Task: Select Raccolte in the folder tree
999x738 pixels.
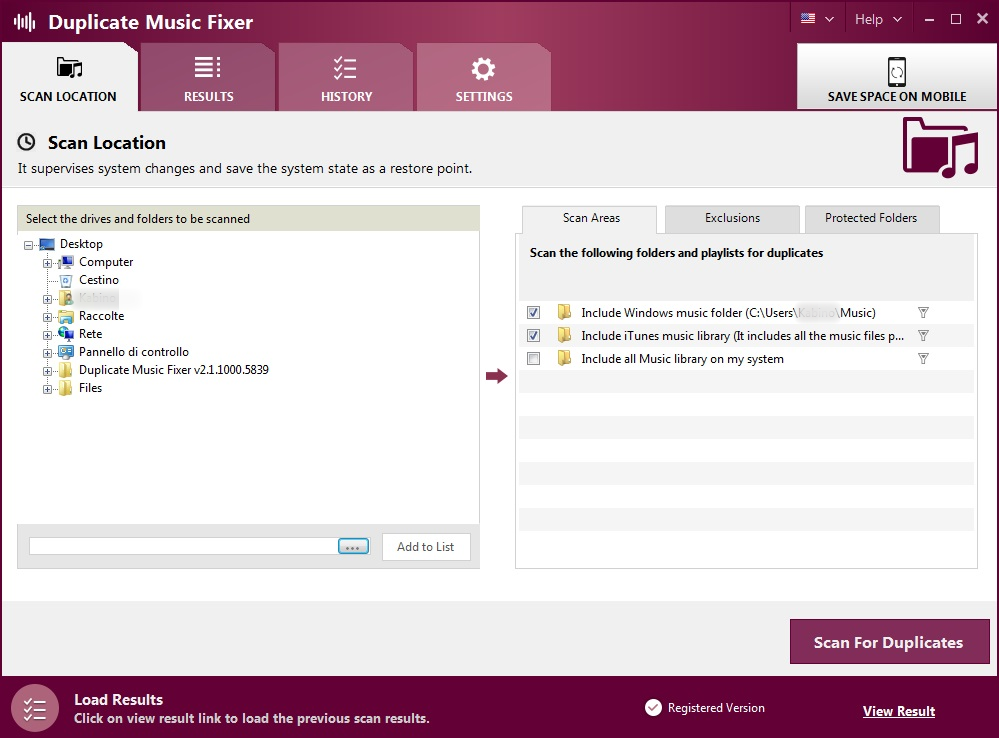Action: (x=101, y=316)
